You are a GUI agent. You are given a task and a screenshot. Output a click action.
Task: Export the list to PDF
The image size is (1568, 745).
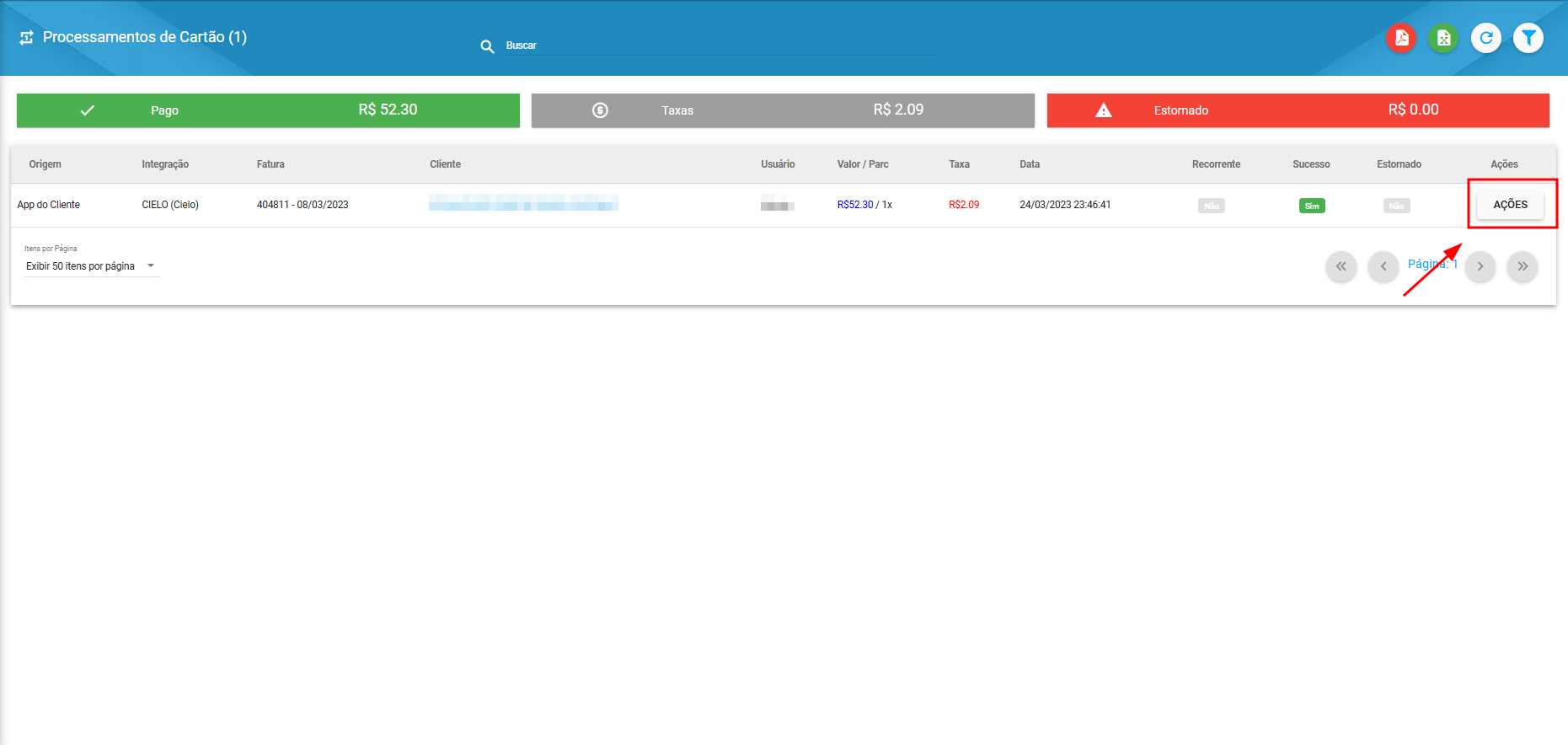(x=1401, y=38)
